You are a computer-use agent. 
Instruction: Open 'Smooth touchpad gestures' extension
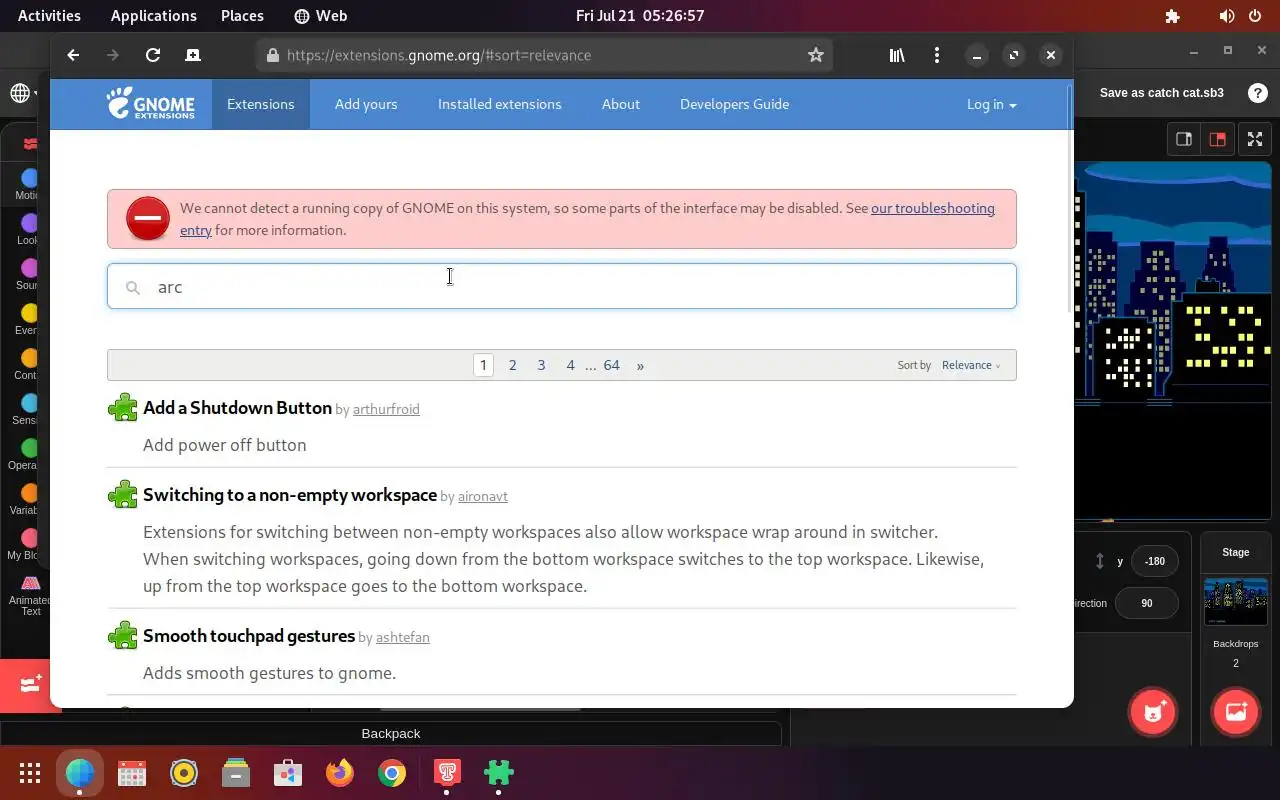(249, 636)
